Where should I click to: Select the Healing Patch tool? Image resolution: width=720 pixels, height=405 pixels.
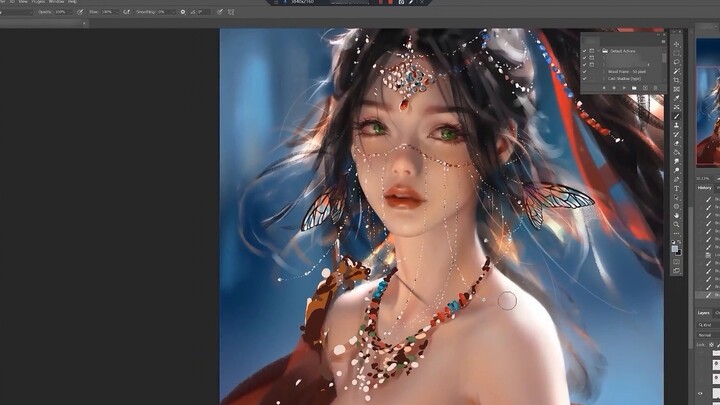(x=676, y=107)
